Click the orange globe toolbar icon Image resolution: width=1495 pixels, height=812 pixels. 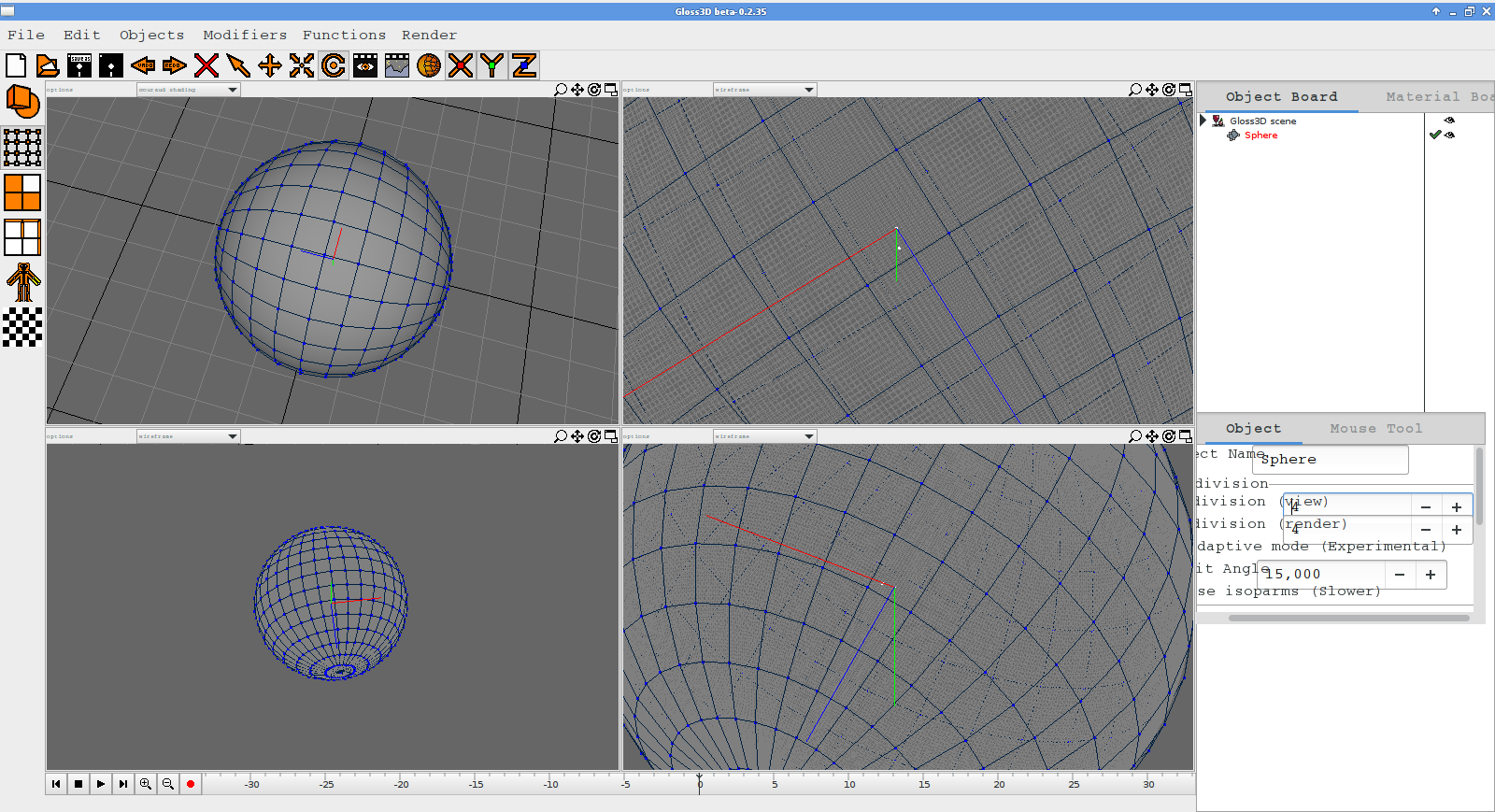429,65
